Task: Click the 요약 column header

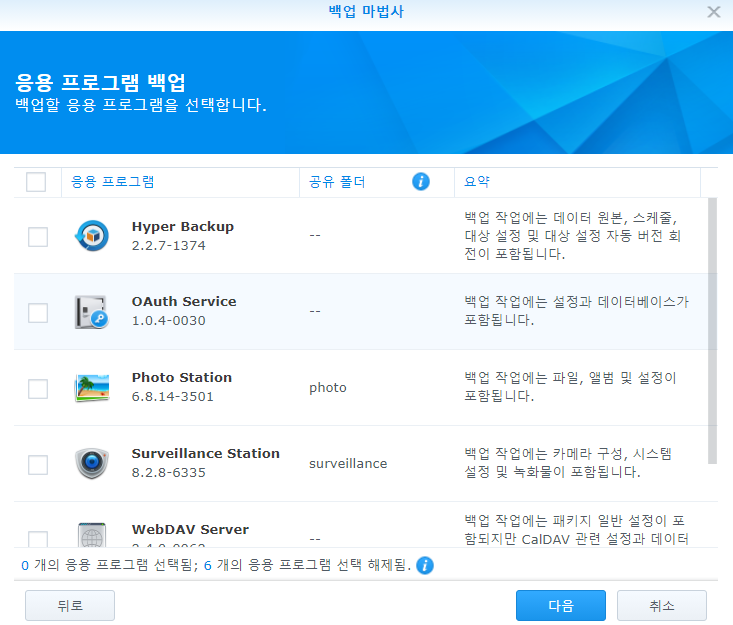Action: coord(577,182)
